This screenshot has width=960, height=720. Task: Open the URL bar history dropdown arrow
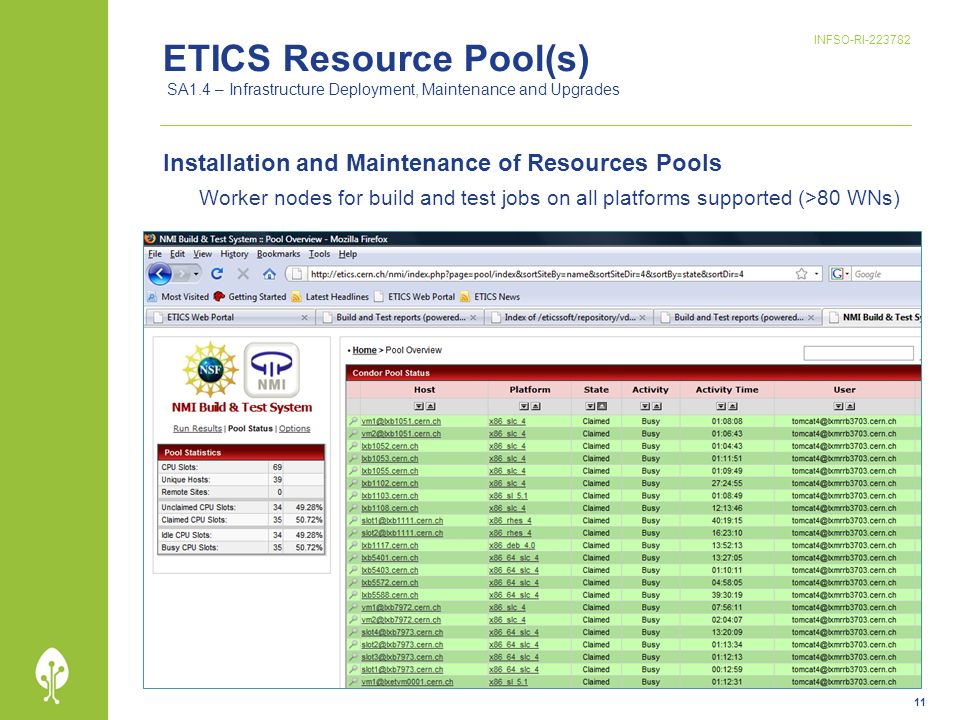tap(816, 274)
